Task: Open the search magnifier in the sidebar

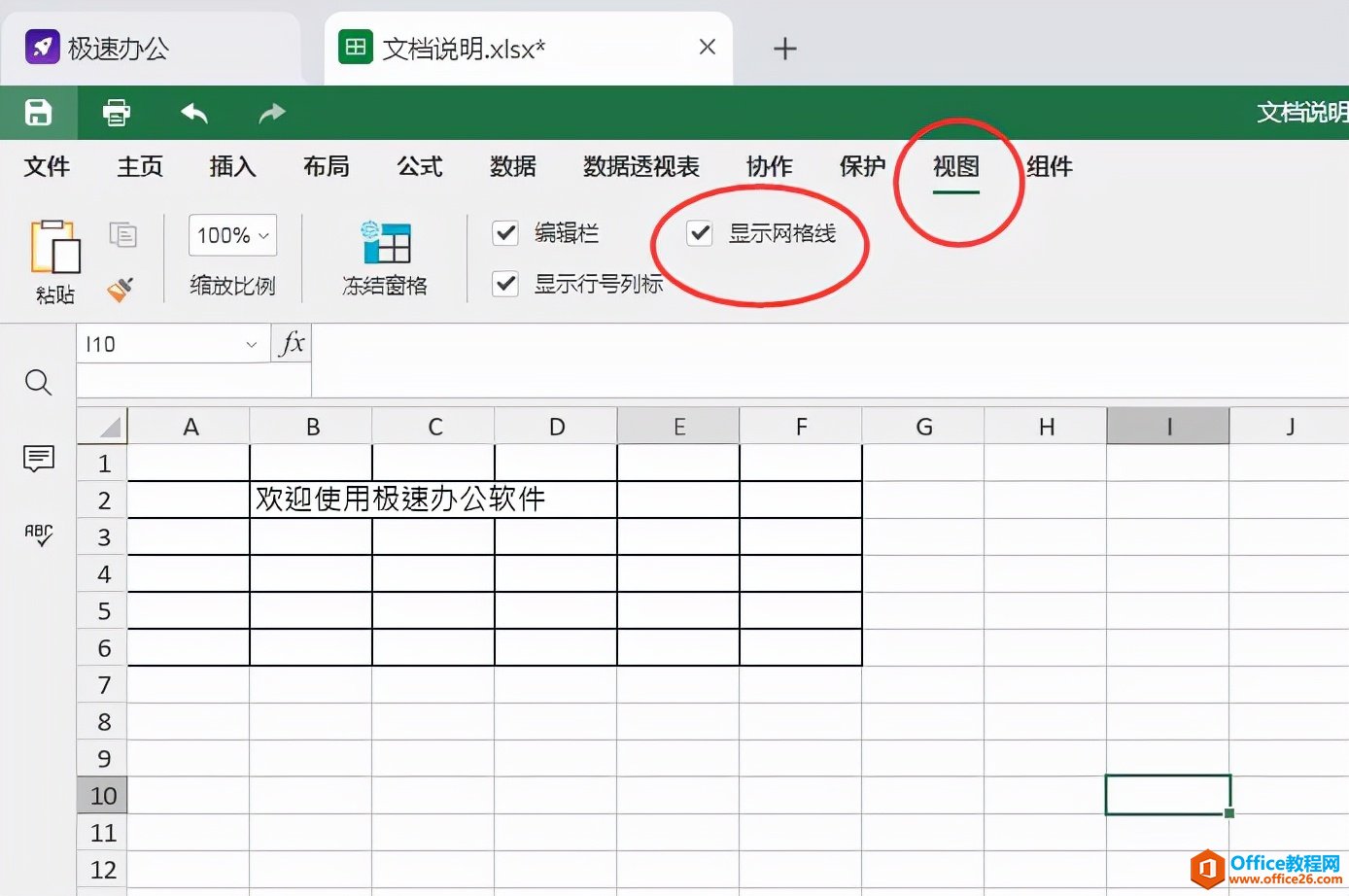Action: pos(37,382)
